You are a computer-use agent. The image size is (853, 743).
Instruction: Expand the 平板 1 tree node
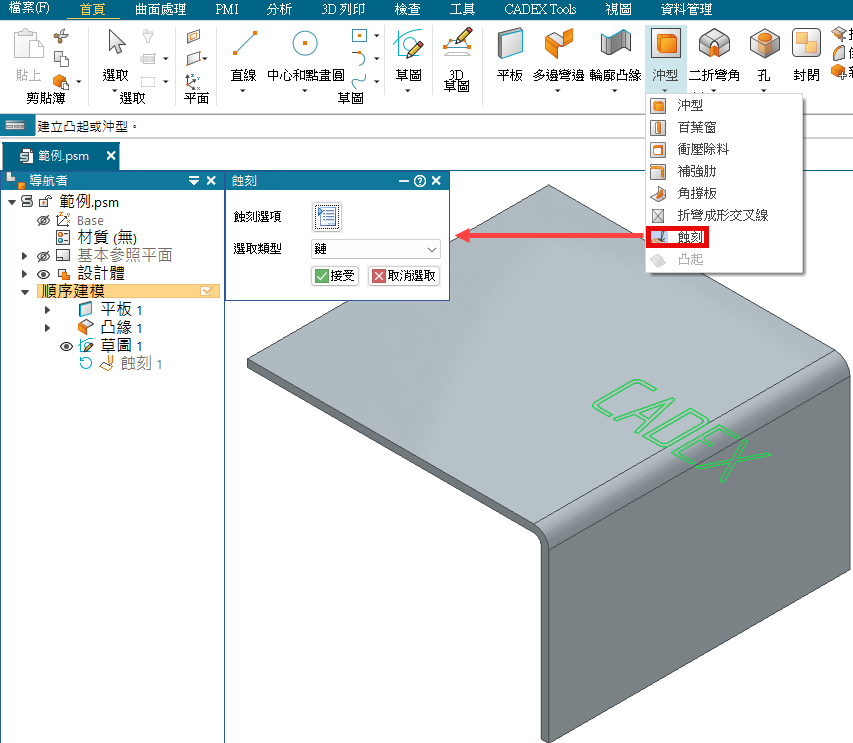[47, 310]
